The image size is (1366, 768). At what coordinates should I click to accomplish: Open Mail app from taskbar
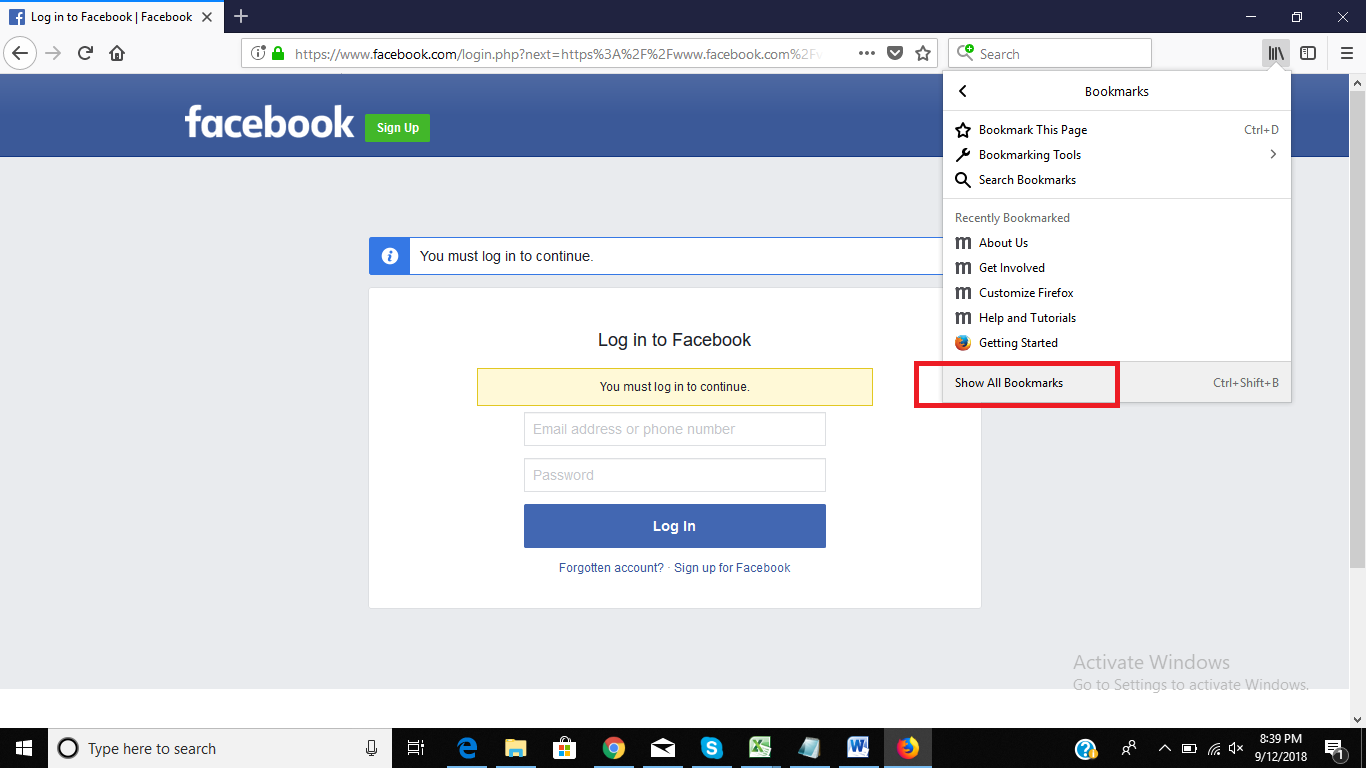(663, 748)
